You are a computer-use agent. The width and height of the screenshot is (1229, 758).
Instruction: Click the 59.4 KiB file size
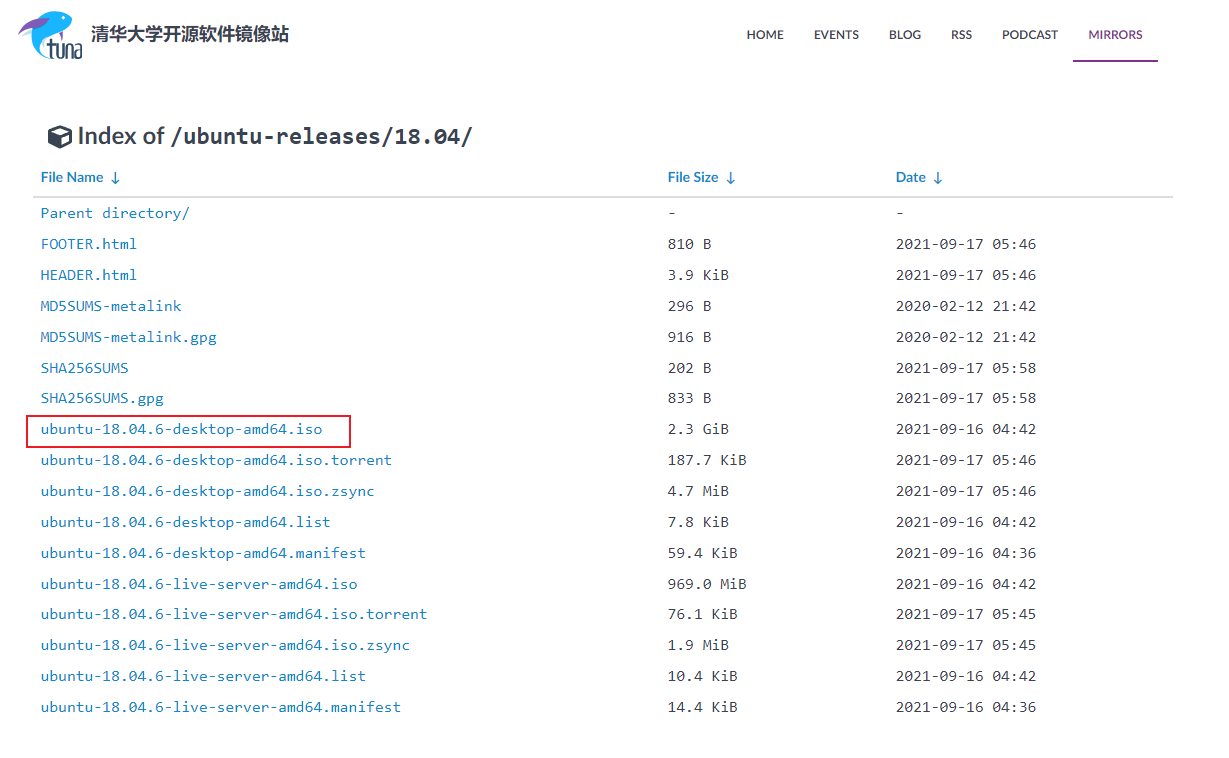pyautogui.click(x=702, y=553)
